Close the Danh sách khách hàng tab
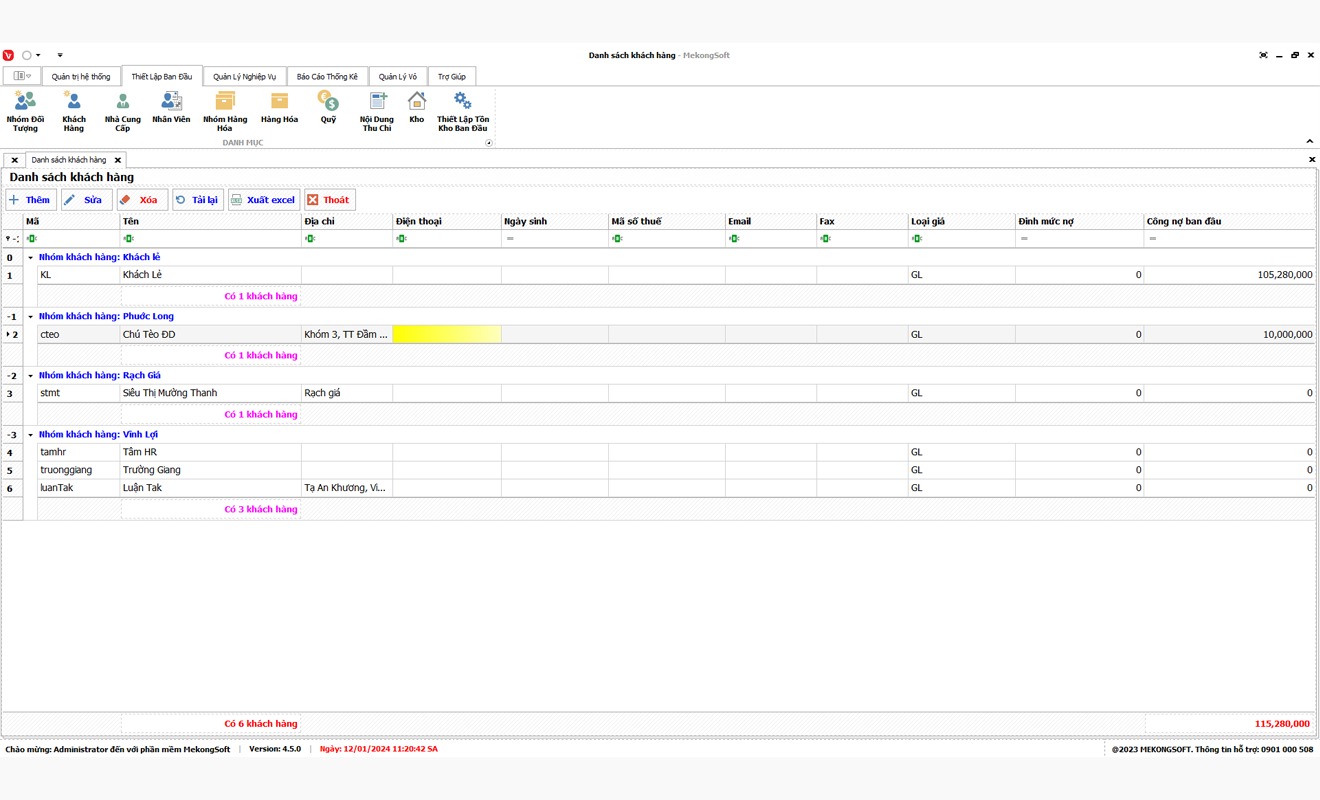1320x800 pixels. click(117, 160)
